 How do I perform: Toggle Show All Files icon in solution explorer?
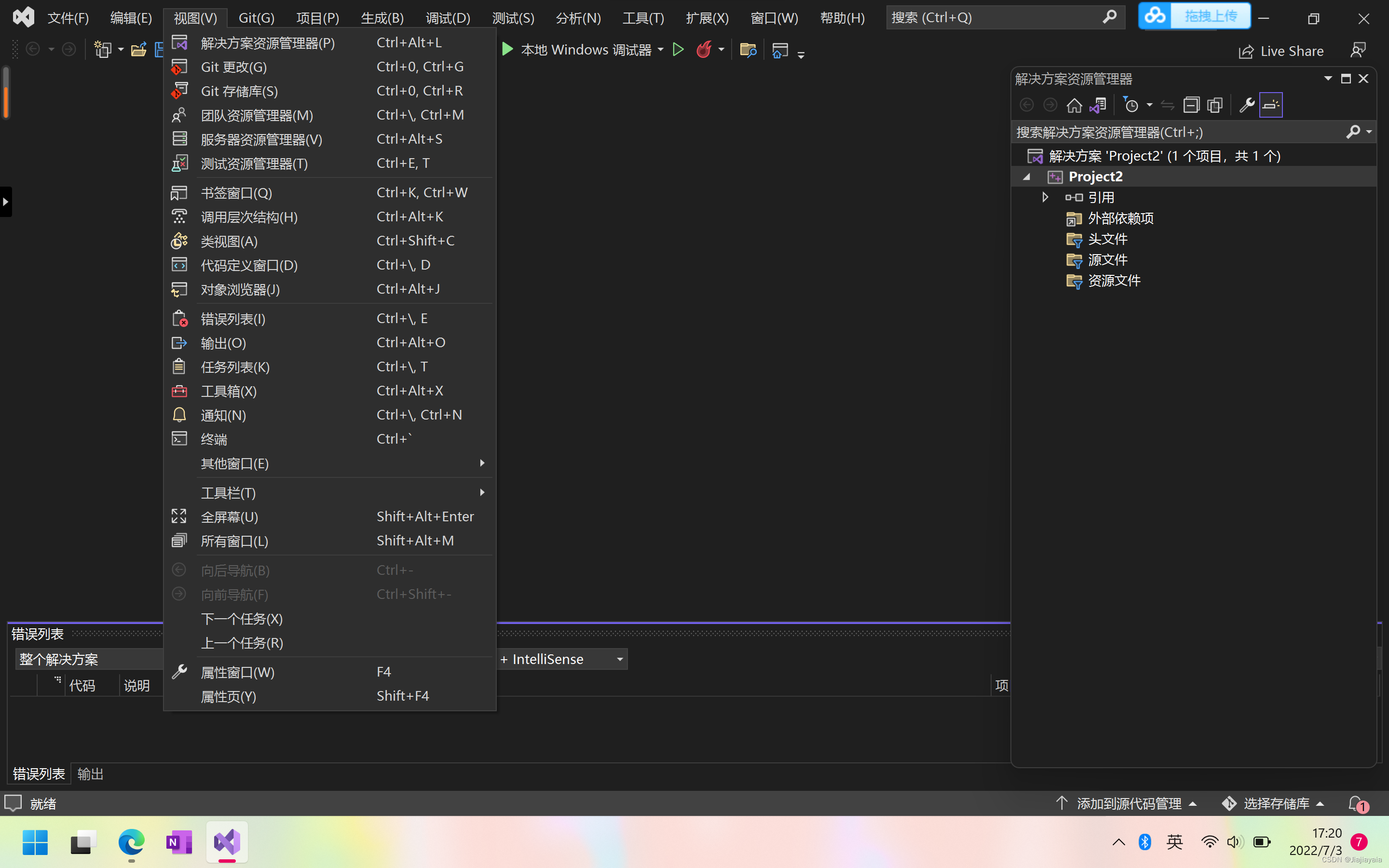[x=1214, y=105]
